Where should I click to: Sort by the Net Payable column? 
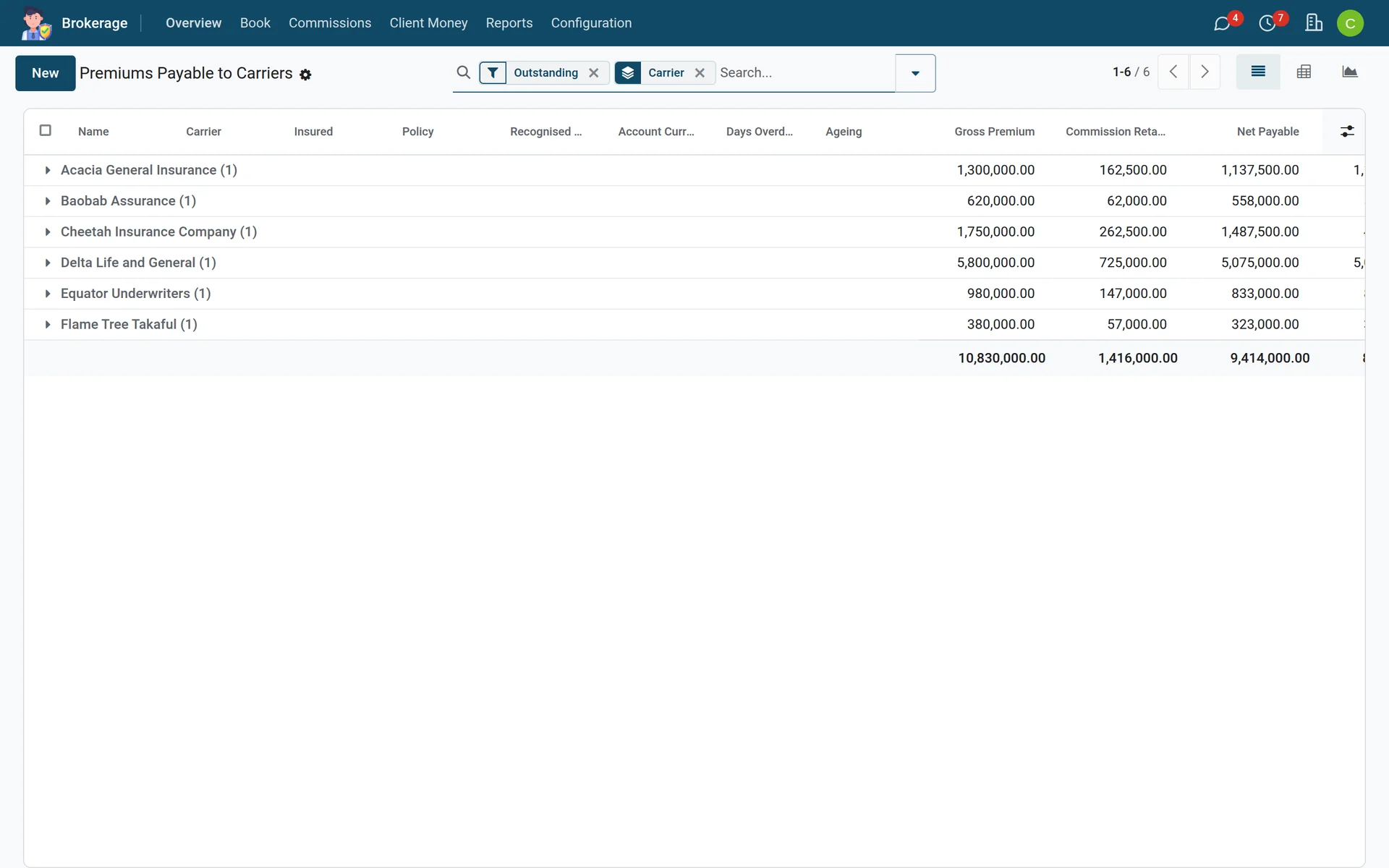pyautogui.click(x=1267, y=132)
